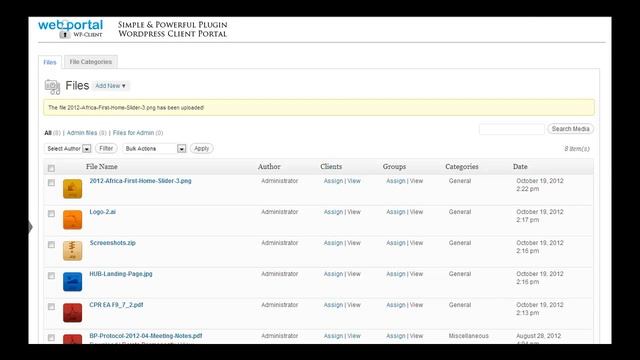Click the Clients column header
This screenshot has height=360, width=640.
(331, 167)
